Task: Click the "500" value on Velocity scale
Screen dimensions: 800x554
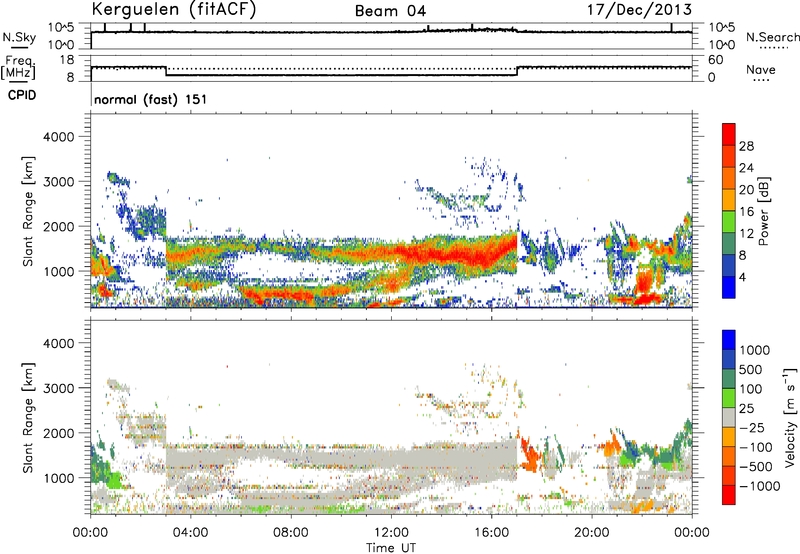Action: (751, 369)
